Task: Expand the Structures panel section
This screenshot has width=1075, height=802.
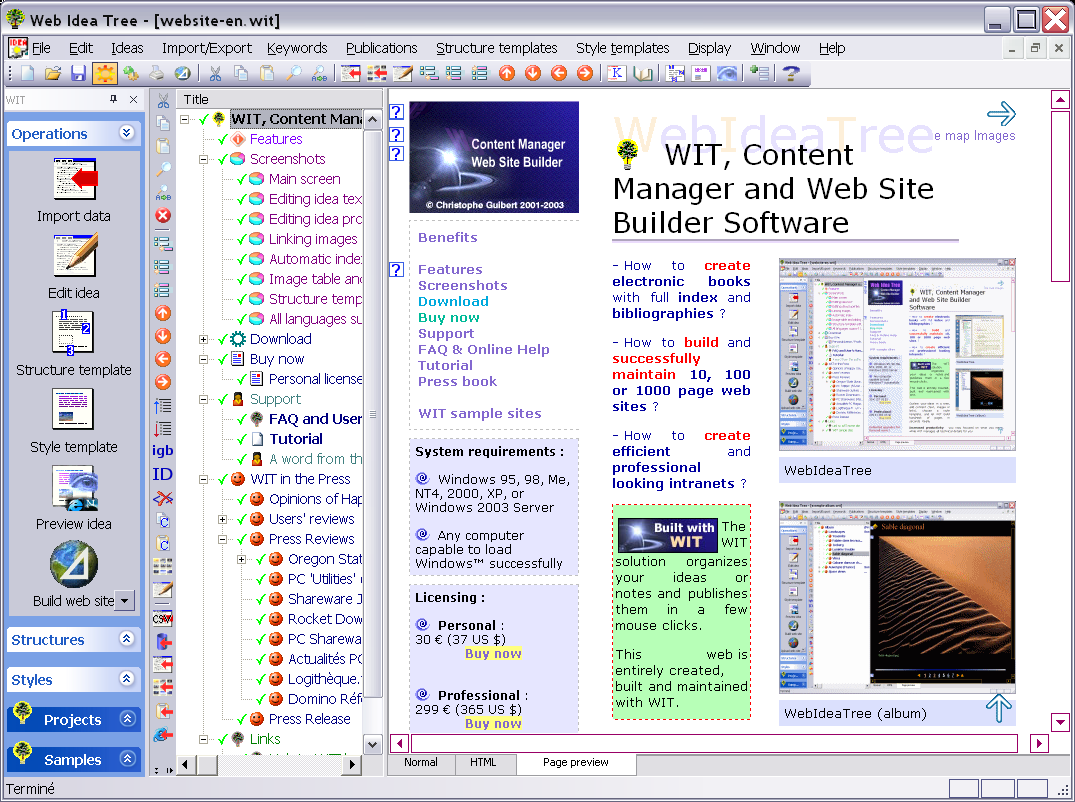Action: coord(127,639)
